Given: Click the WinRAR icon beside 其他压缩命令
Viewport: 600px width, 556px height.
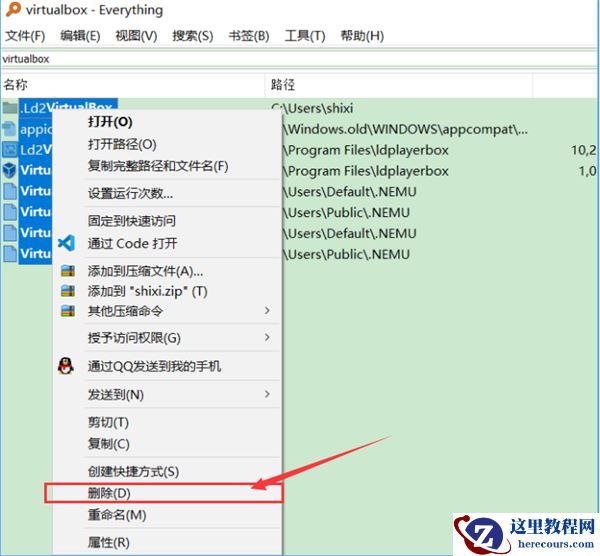Looking at the screenshot, I should tap(68, 311).
